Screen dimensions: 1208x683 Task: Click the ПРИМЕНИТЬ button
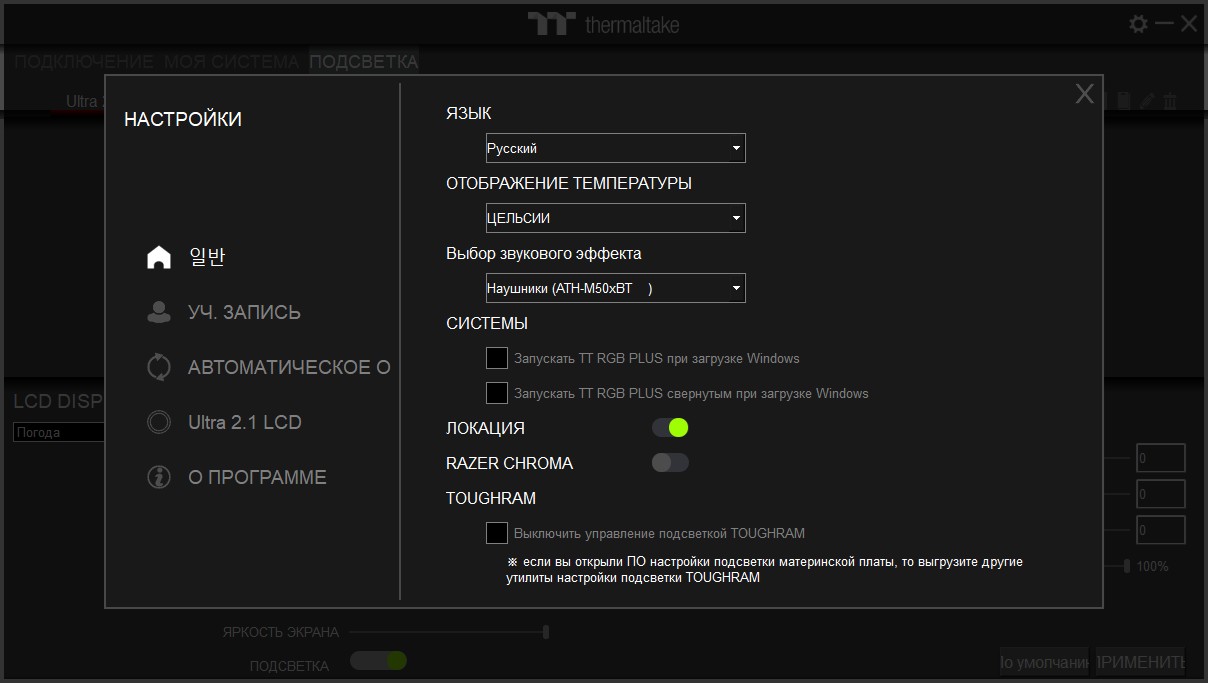[1140, 662]
